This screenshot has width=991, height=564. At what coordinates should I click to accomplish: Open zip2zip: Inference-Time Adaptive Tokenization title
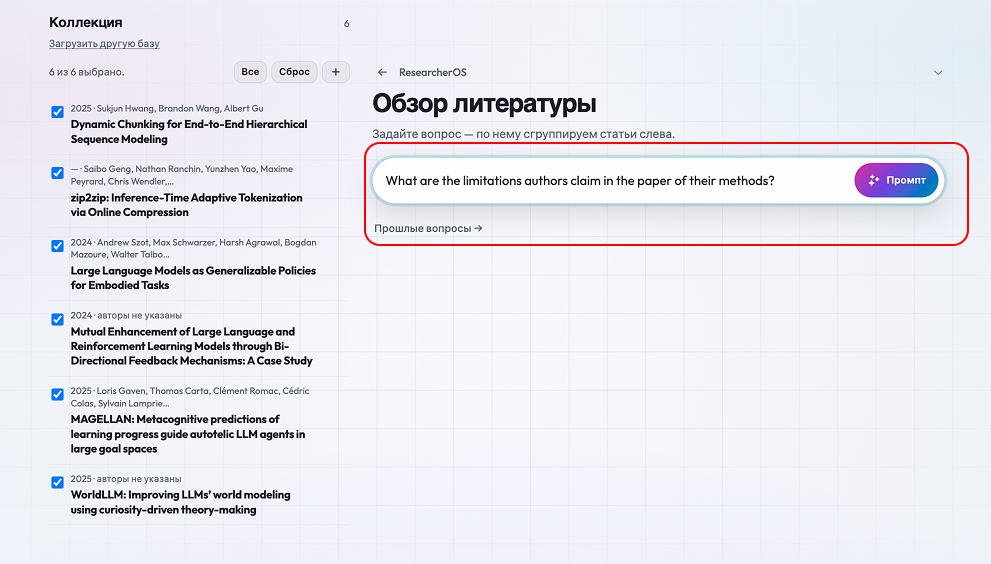click(x=186, y=205)
